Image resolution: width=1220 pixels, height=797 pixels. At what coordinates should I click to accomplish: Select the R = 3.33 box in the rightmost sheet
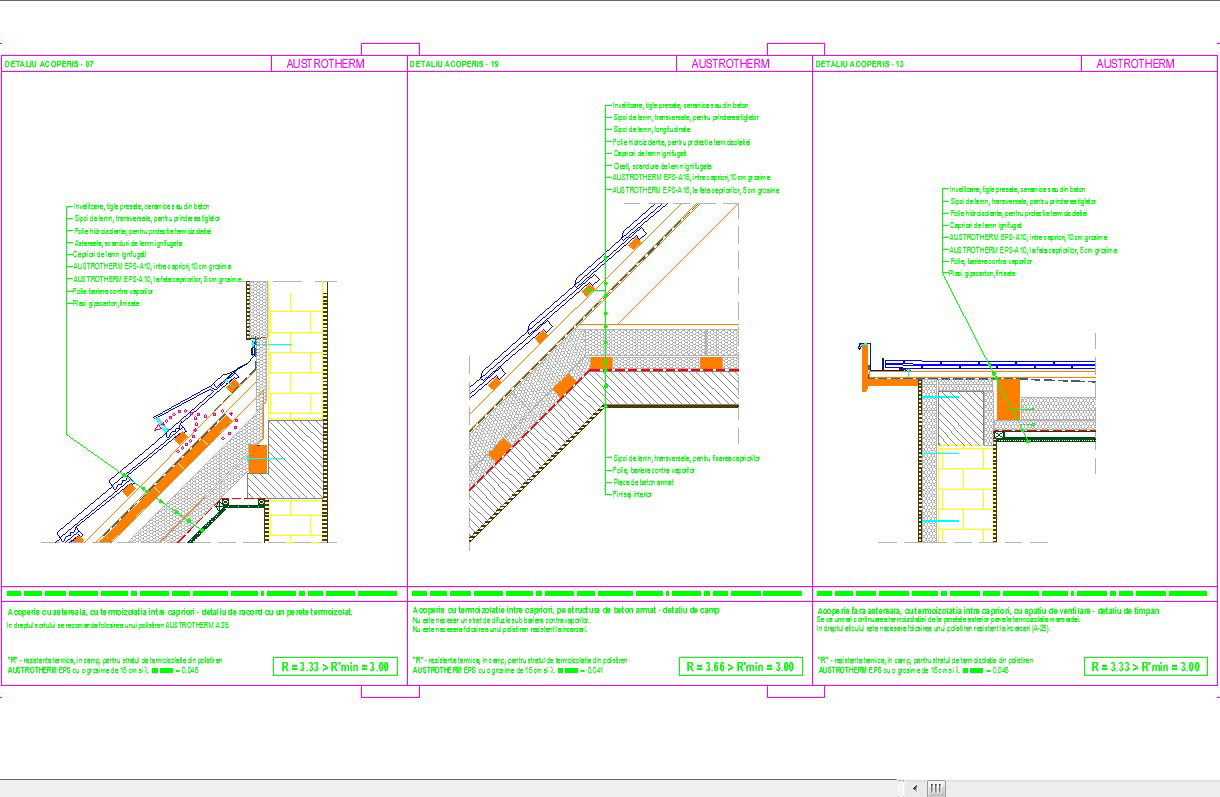point(1145,667)
